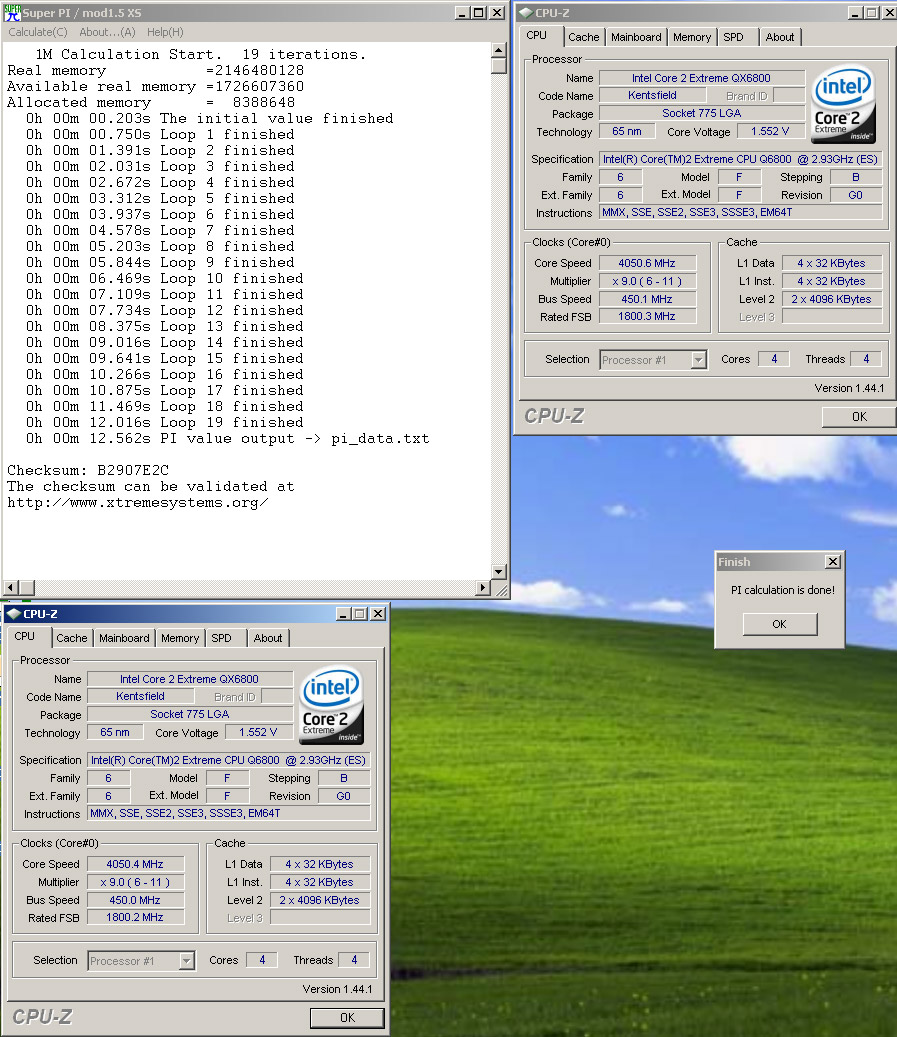Close the lower CPU-Z window
The width and height of the screenshot is (897, 1037).
(378, 614)
